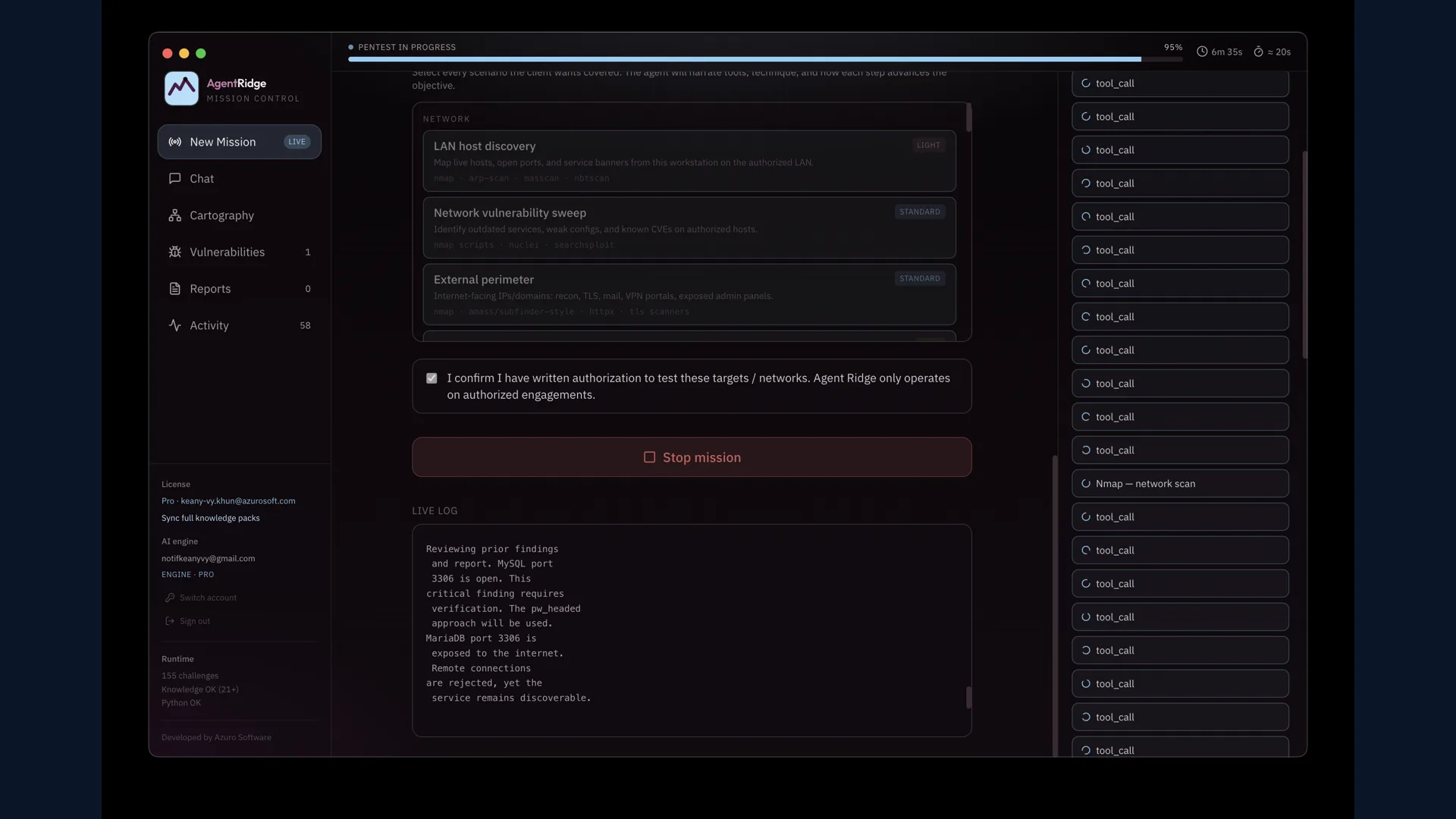Click the elapsed time clock icon

(1202, 52)
